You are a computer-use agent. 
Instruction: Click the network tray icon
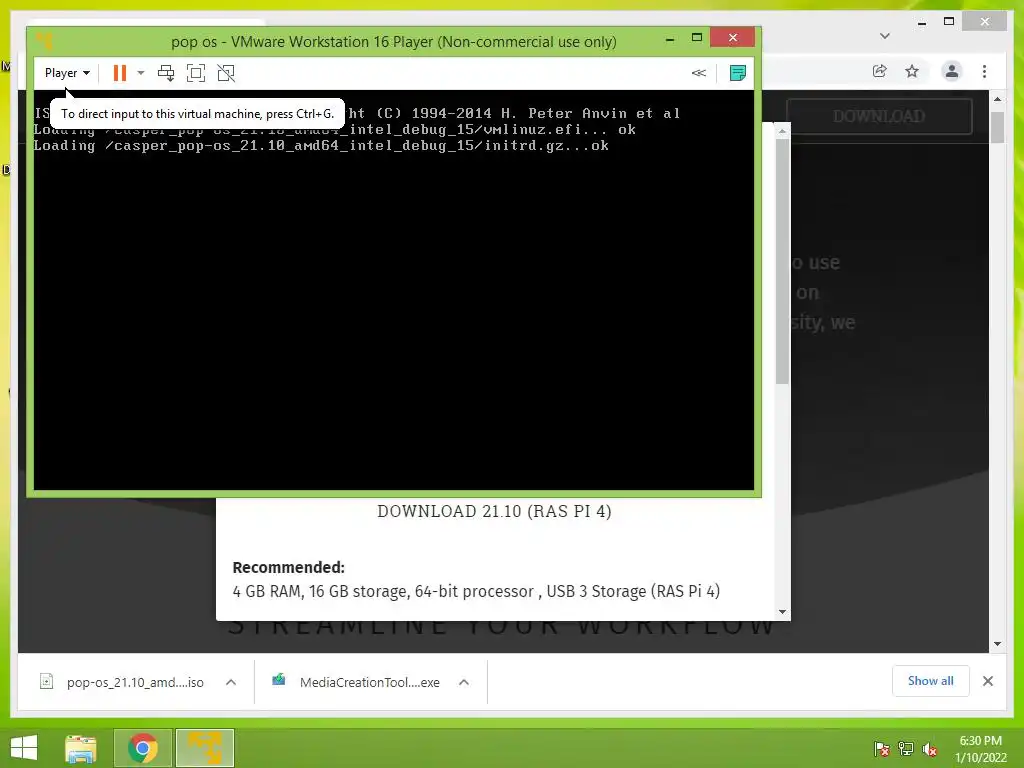(906, 749)
